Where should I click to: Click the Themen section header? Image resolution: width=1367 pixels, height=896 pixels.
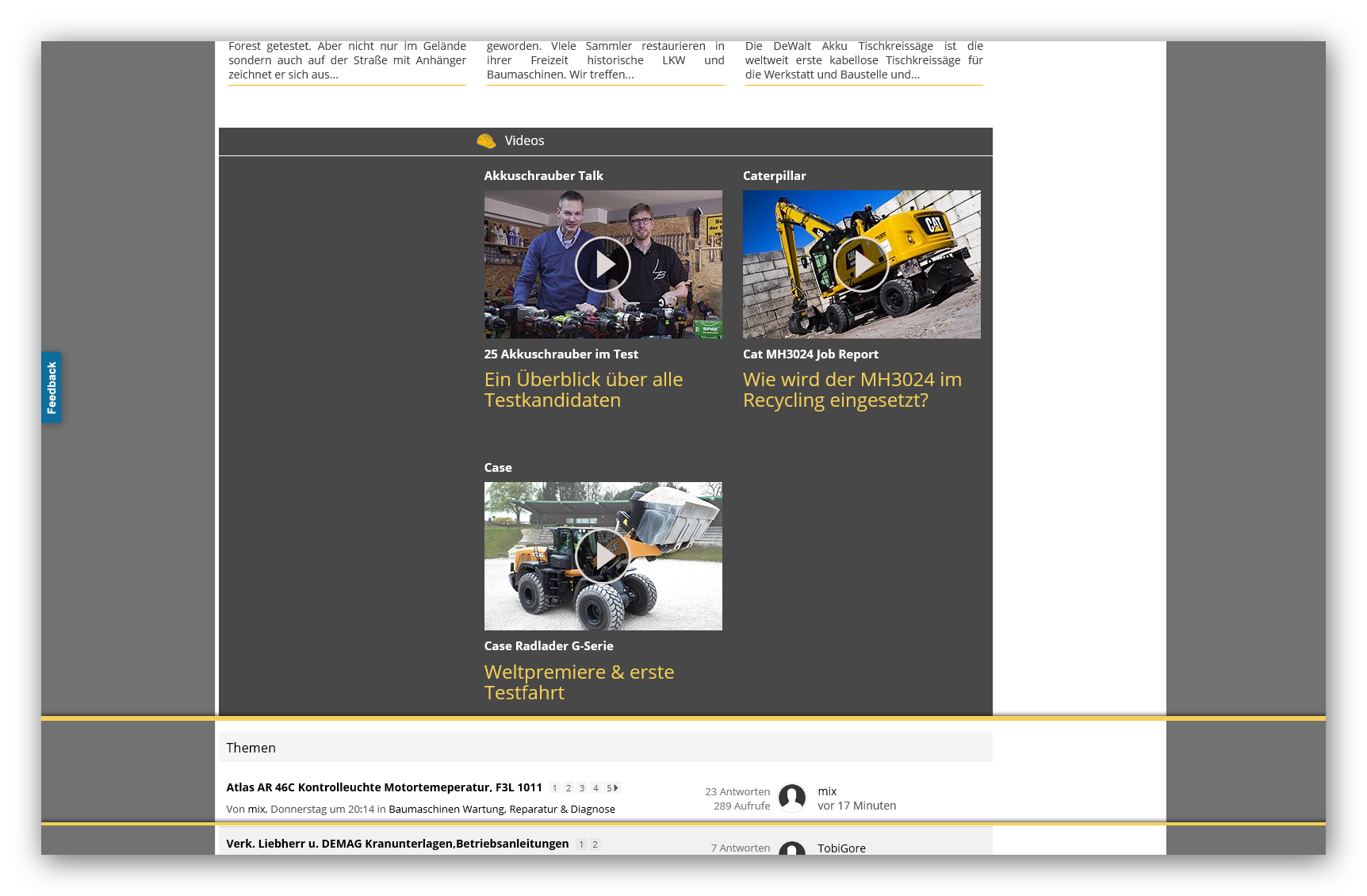click(606, 747)
